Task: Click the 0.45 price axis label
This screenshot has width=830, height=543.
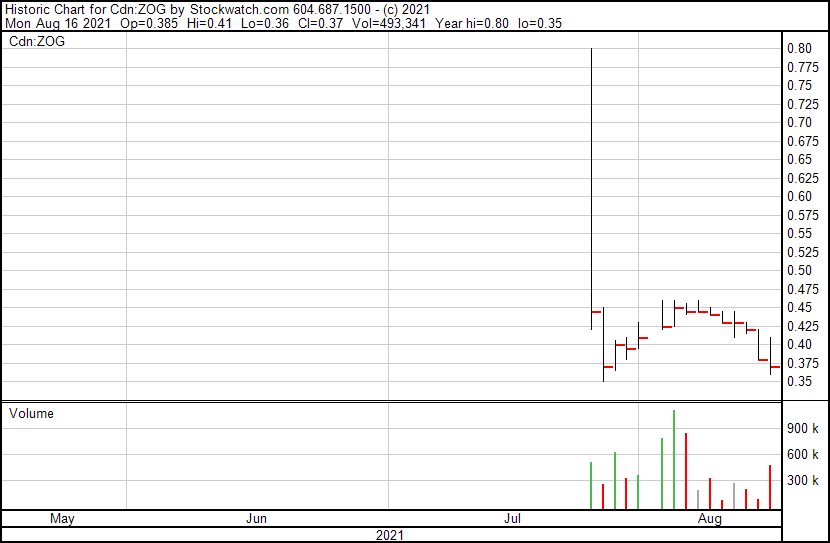Action: pyautogui.click(x=799, y=307)
